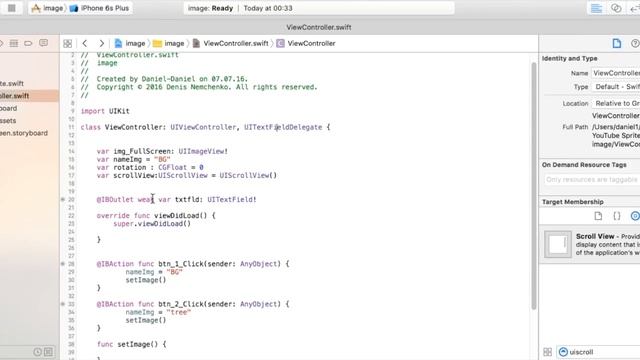640x360 pixels.
Task: Open the Code Snippet library braces tab
Action: click(617, 216)
